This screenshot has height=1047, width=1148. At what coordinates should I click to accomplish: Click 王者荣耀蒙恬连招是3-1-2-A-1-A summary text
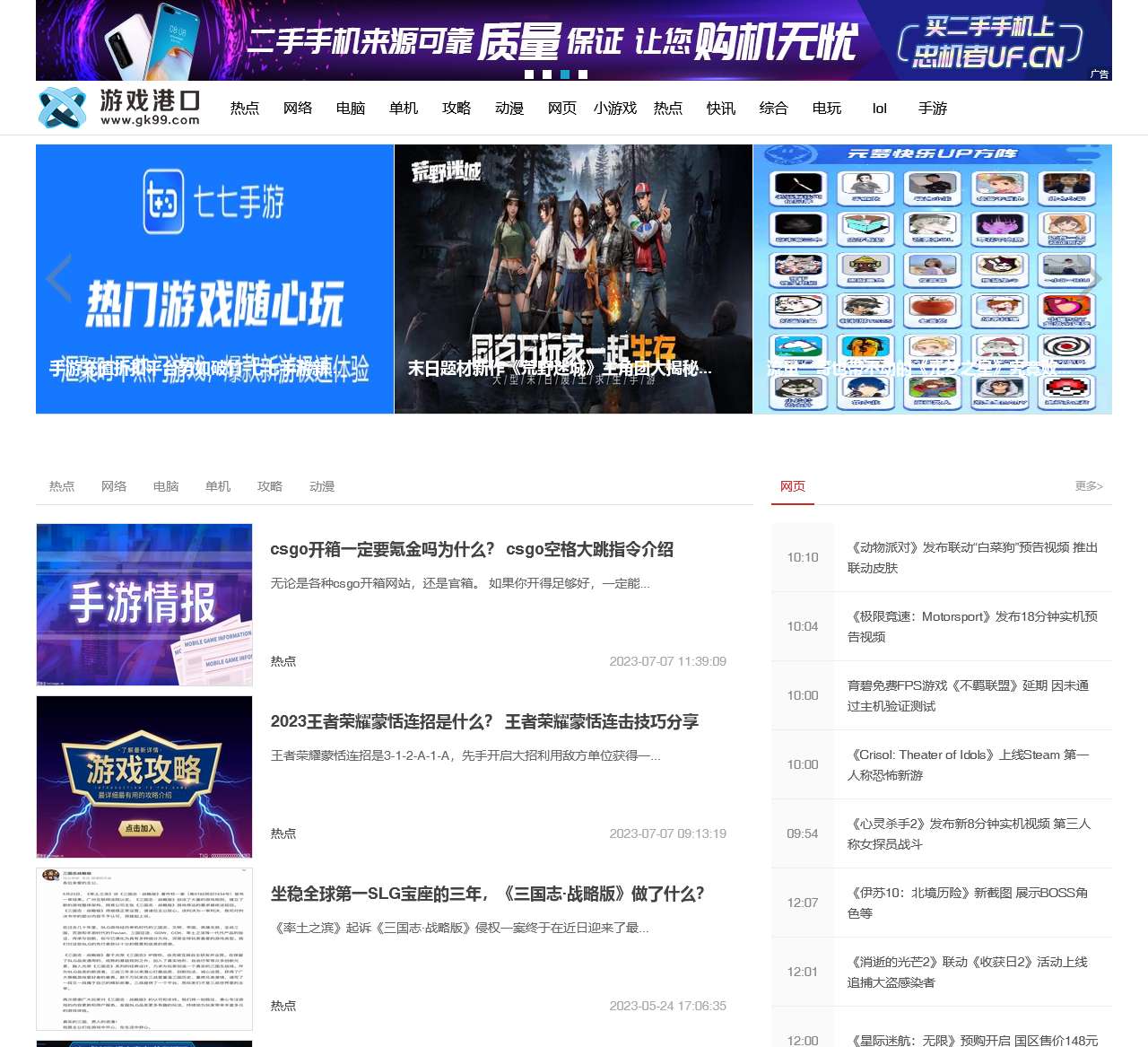point(465,755)
